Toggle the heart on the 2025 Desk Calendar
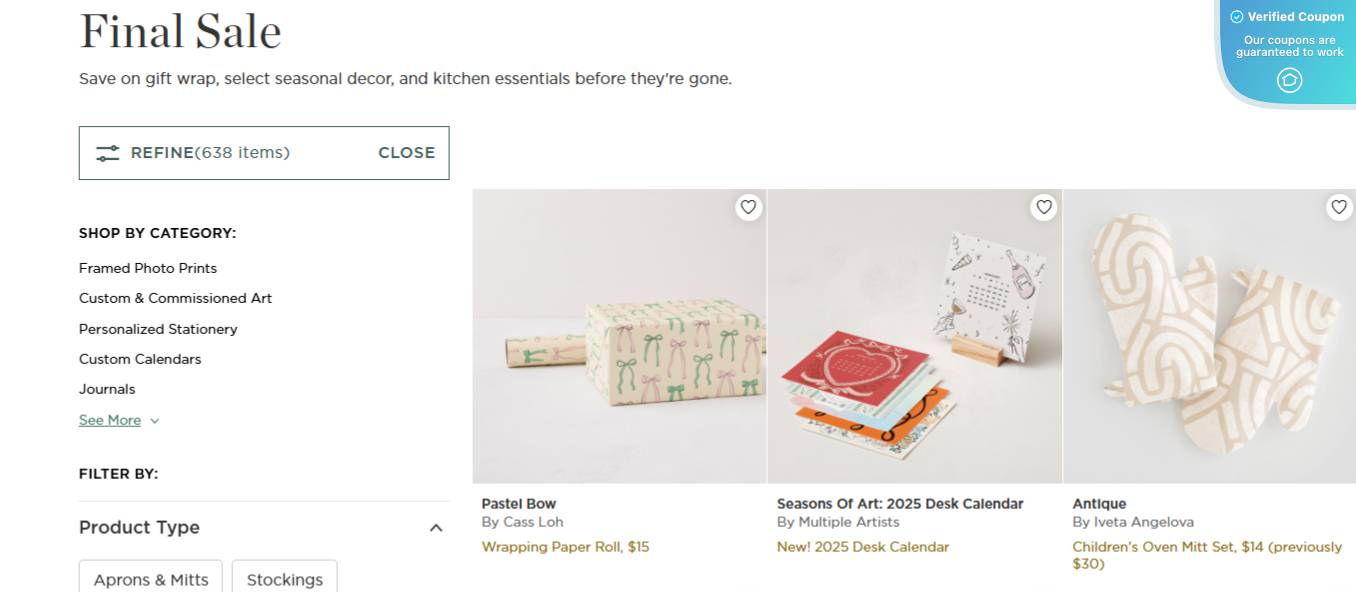Viewport: 1356px width, 592px height. (1043, 207)
